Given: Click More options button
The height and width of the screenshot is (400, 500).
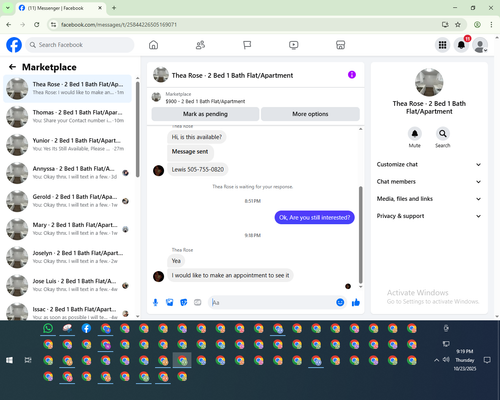Looking at the screenshot, I should pos(310,114).
